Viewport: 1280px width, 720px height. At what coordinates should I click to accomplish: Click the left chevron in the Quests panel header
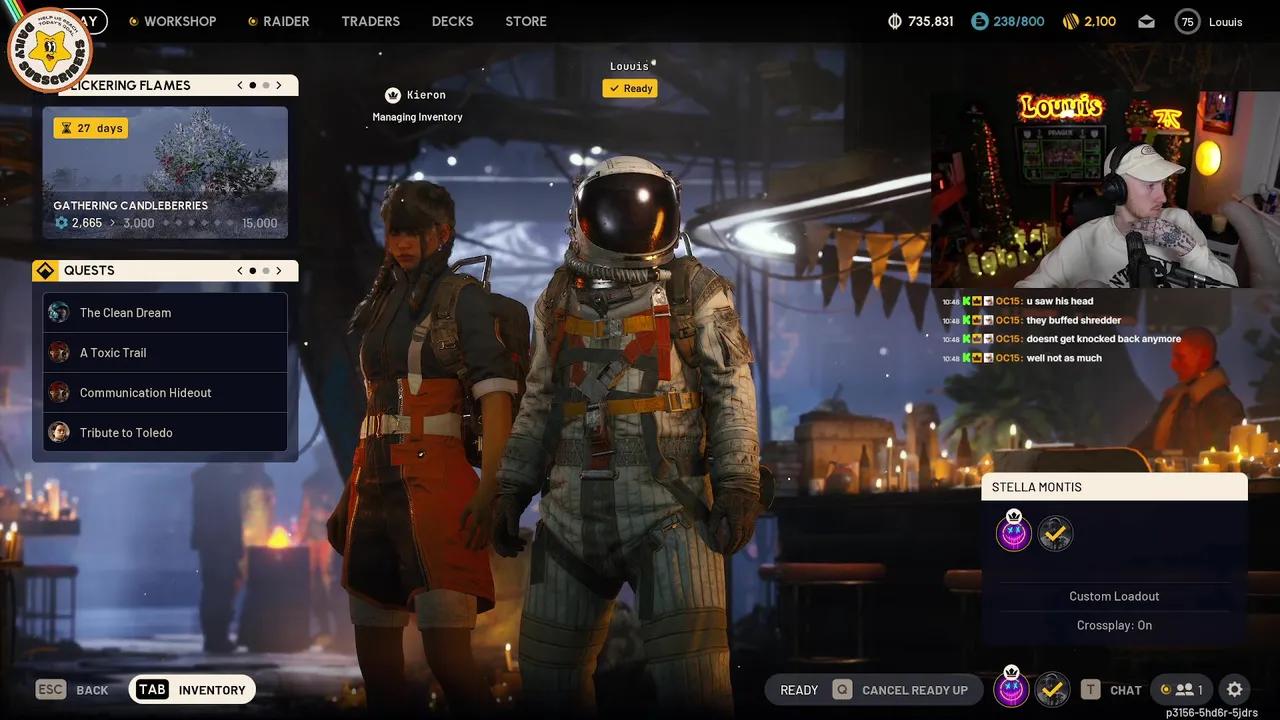[x=239, y=270]
